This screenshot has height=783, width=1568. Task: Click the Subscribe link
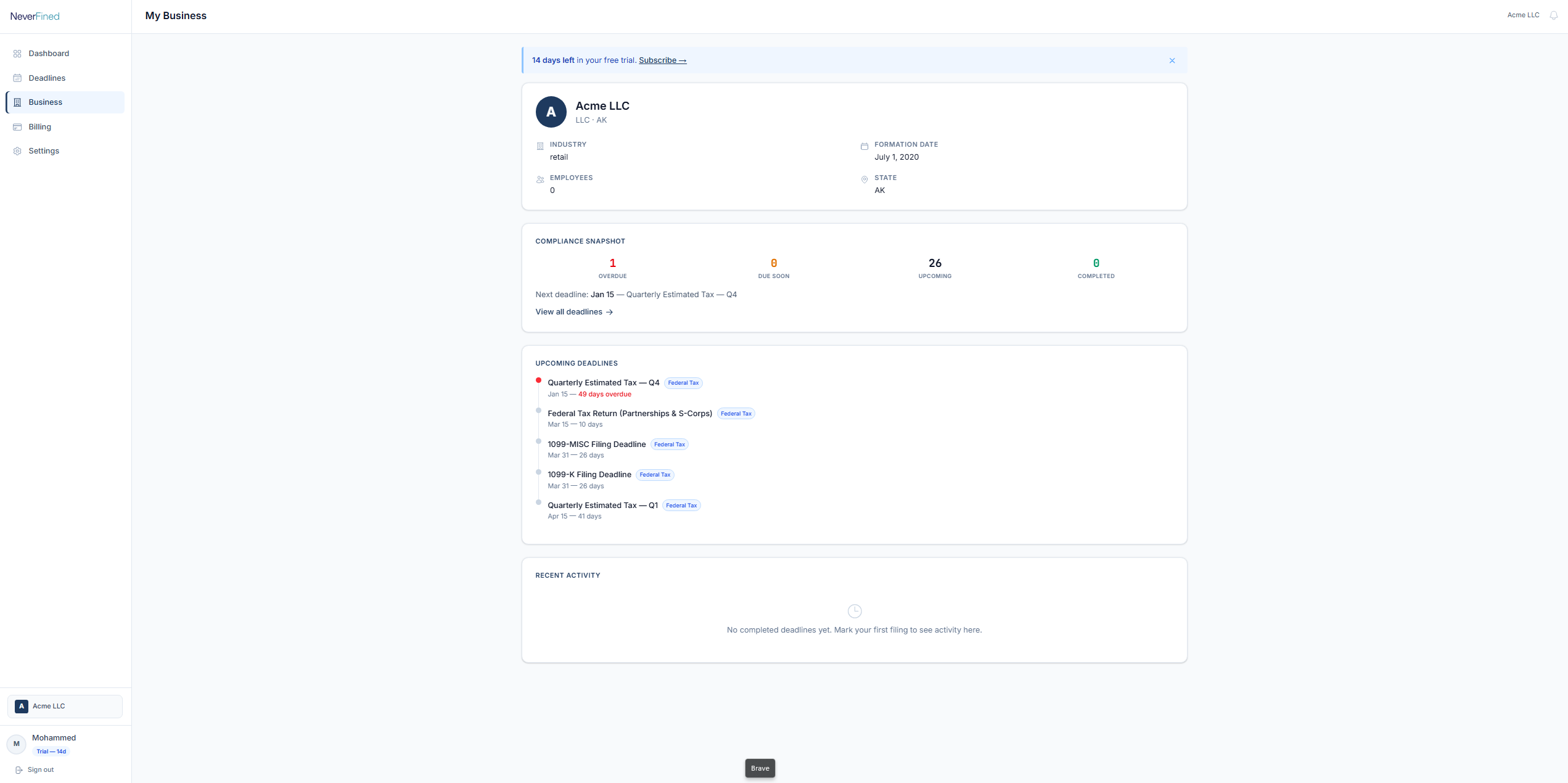[662, 60]
